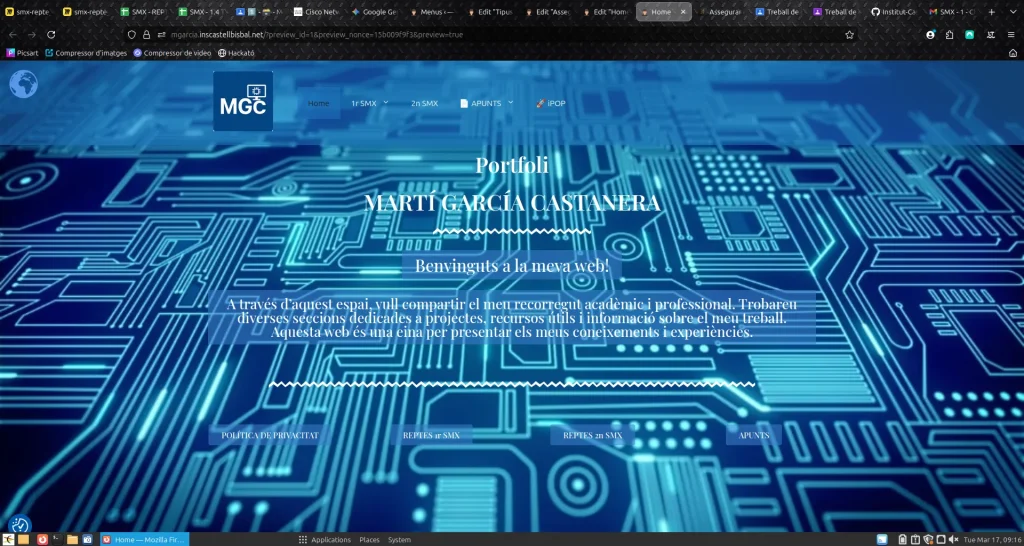The image size is (1024, 546).
Task: Open the accessibility widget icon at bottom-left
Action: click(19, 525)
